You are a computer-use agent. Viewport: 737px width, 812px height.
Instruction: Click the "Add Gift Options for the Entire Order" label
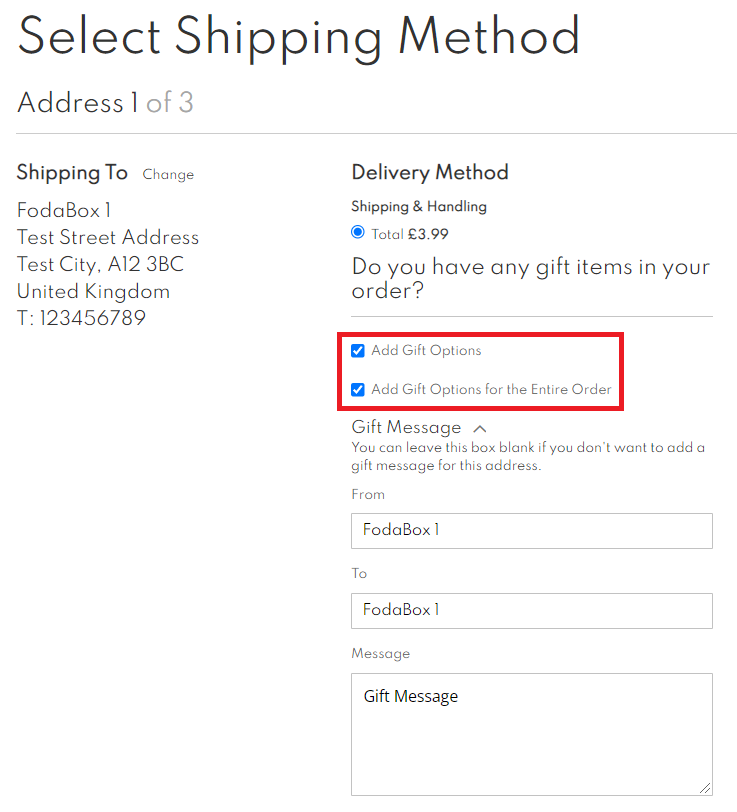coord(491,389)
